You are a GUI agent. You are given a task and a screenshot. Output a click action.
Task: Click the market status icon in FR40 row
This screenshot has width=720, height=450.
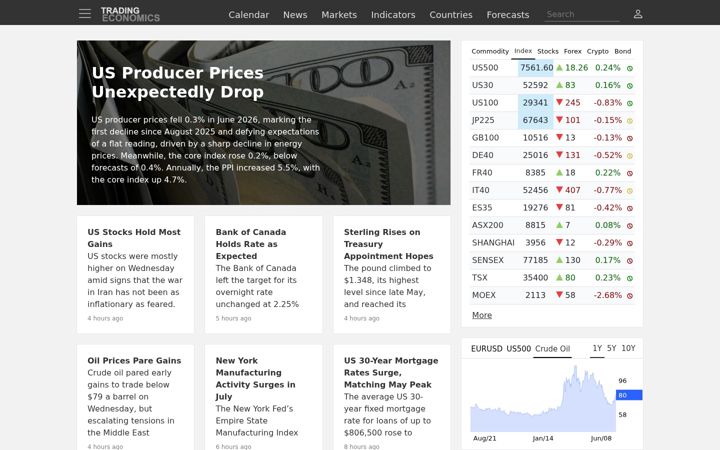(x=630, y=173)
